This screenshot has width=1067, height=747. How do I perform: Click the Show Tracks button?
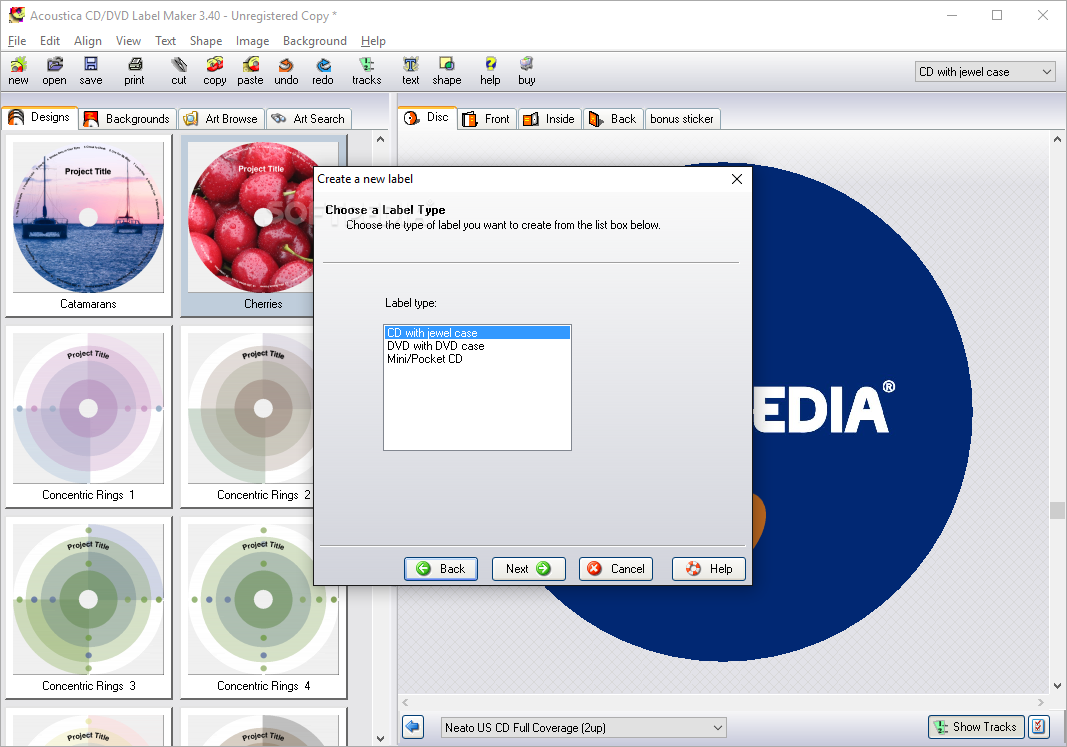pyautogui.click(x=976, y=727)
